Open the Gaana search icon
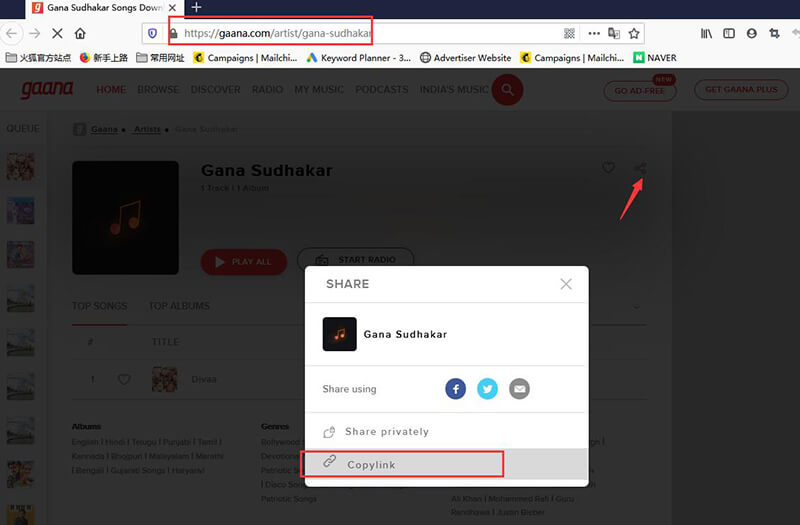This screenshot has height=525, width=800. point(507,89)
